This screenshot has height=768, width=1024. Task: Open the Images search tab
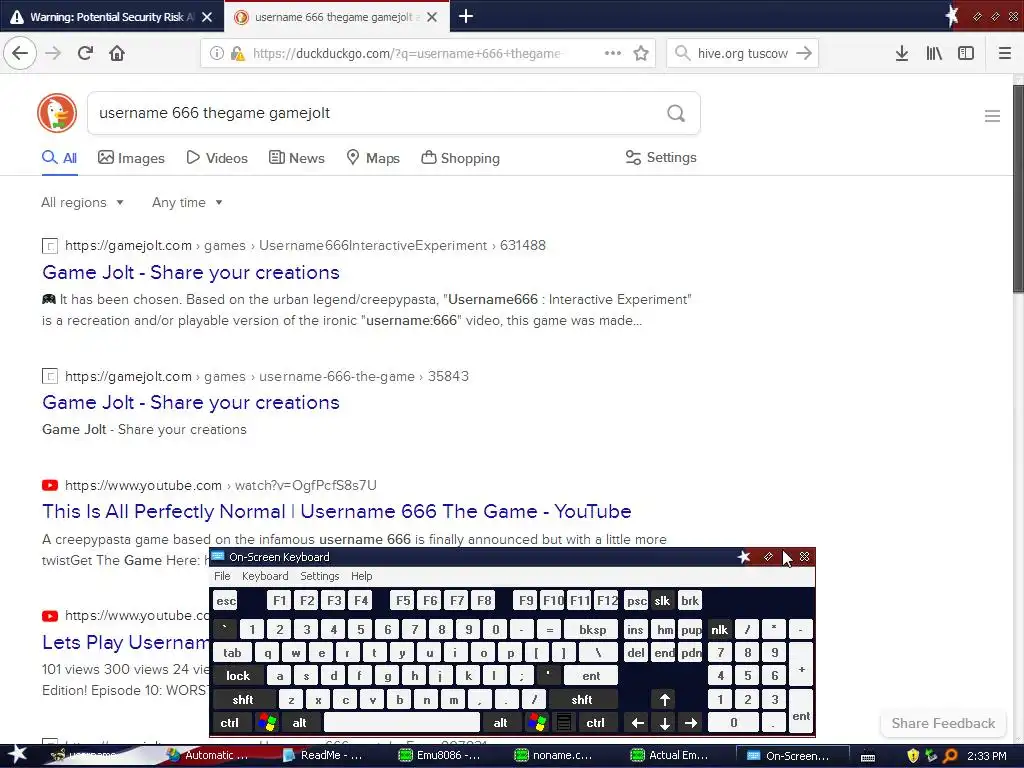131,158
